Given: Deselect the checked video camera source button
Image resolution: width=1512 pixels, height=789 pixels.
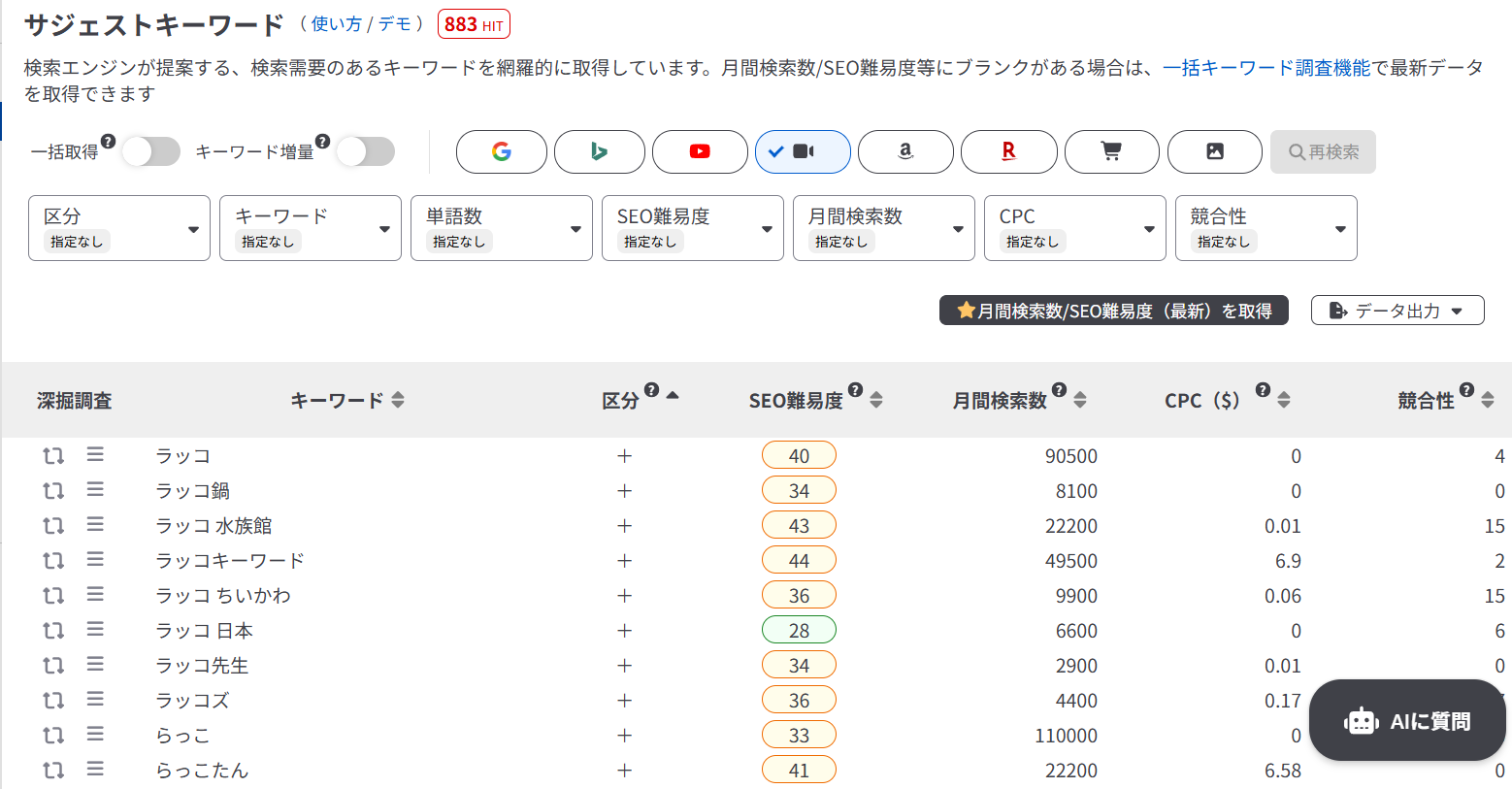Looking at the screenshot, I should [803, 151].
